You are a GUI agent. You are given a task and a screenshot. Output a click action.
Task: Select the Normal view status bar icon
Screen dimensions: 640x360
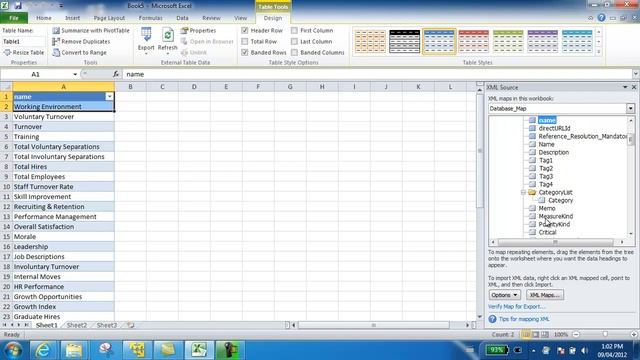[x=526, y=335]
